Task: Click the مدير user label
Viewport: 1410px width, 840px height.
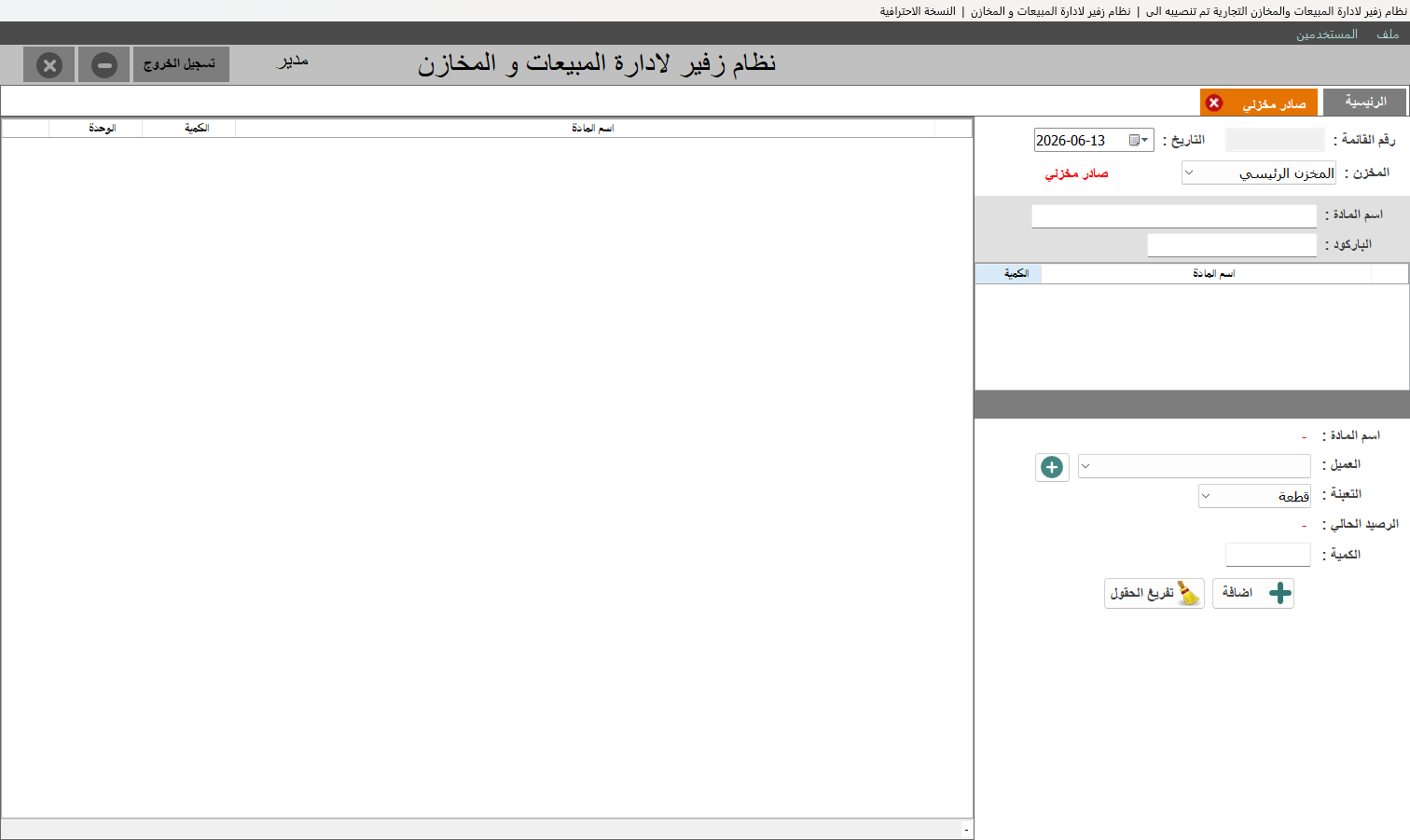Action: (x=293, y=61)
